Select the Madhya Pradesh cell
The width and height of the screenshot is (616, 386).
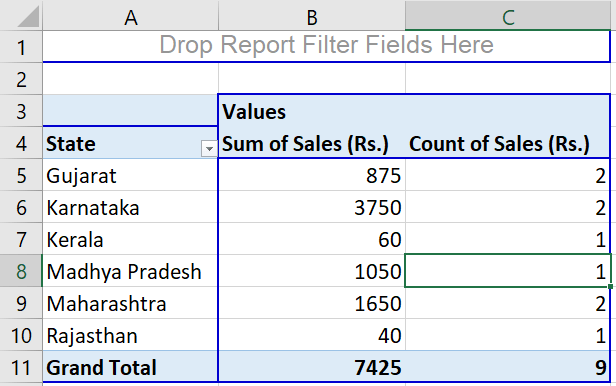(130, 271)
